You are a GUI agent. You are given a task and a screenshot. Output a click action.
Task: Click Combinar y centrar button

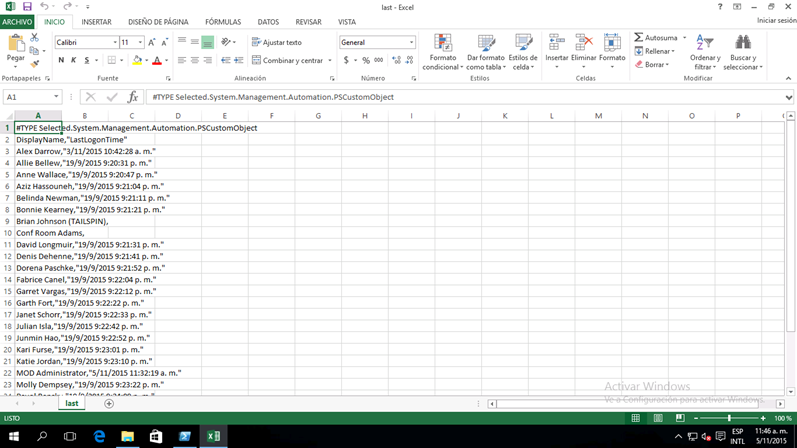pos(288,61)
